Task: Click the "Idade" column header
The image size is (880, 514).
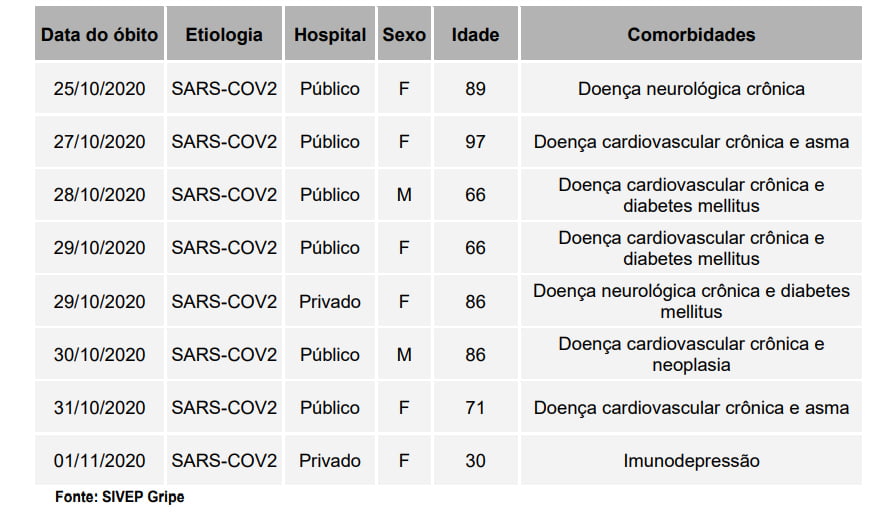Action: coord(475,35)
